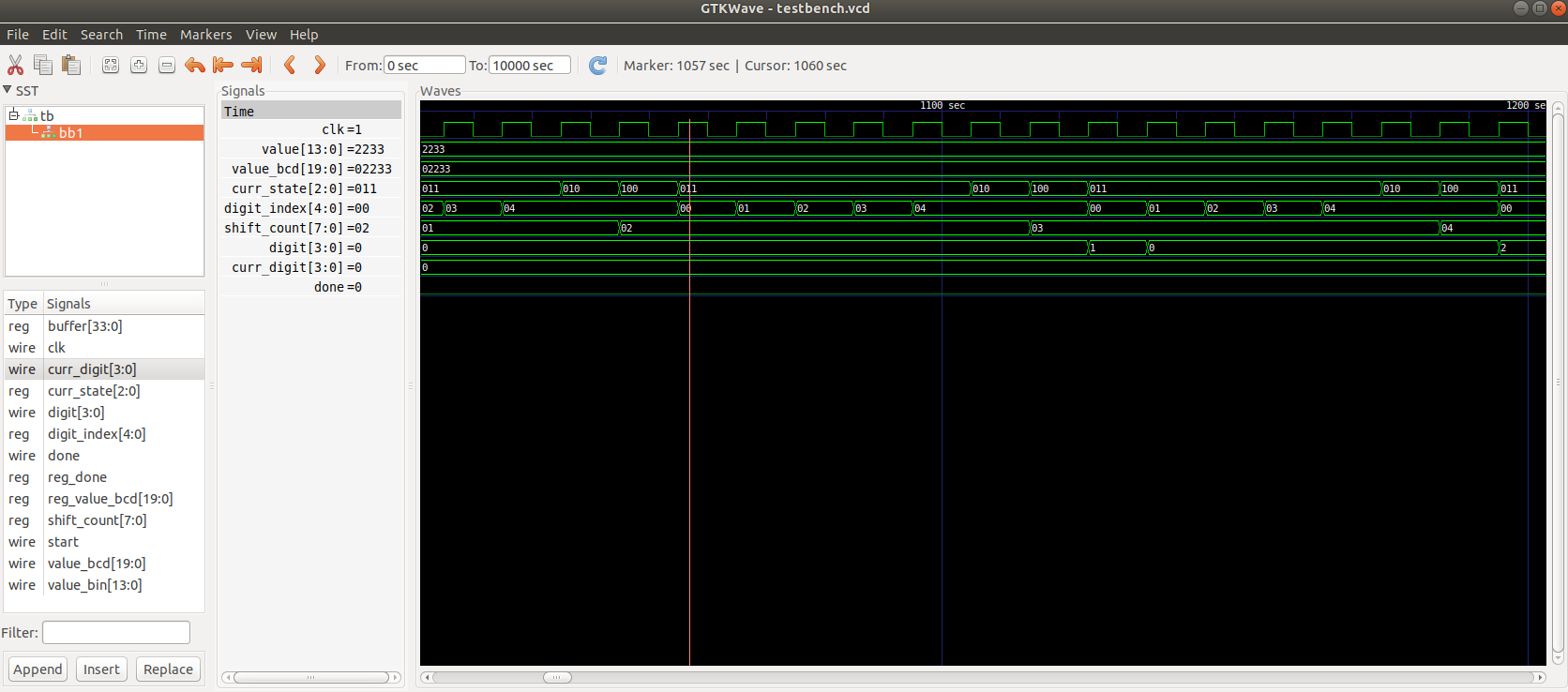Click the To time input field
Image resolution: width=1568 pixels, height=692 pixels.
click(530, 65)
